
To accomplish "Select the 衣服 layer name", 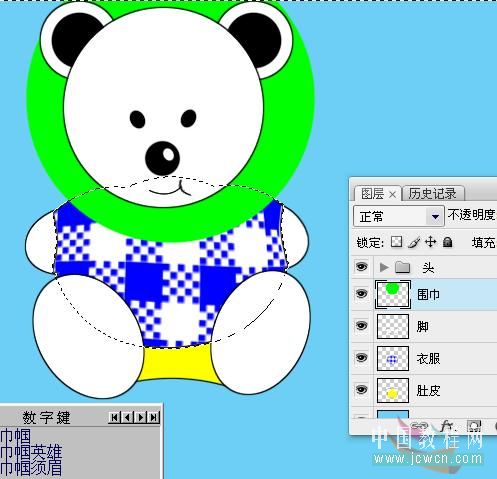I will pos(428,359).
